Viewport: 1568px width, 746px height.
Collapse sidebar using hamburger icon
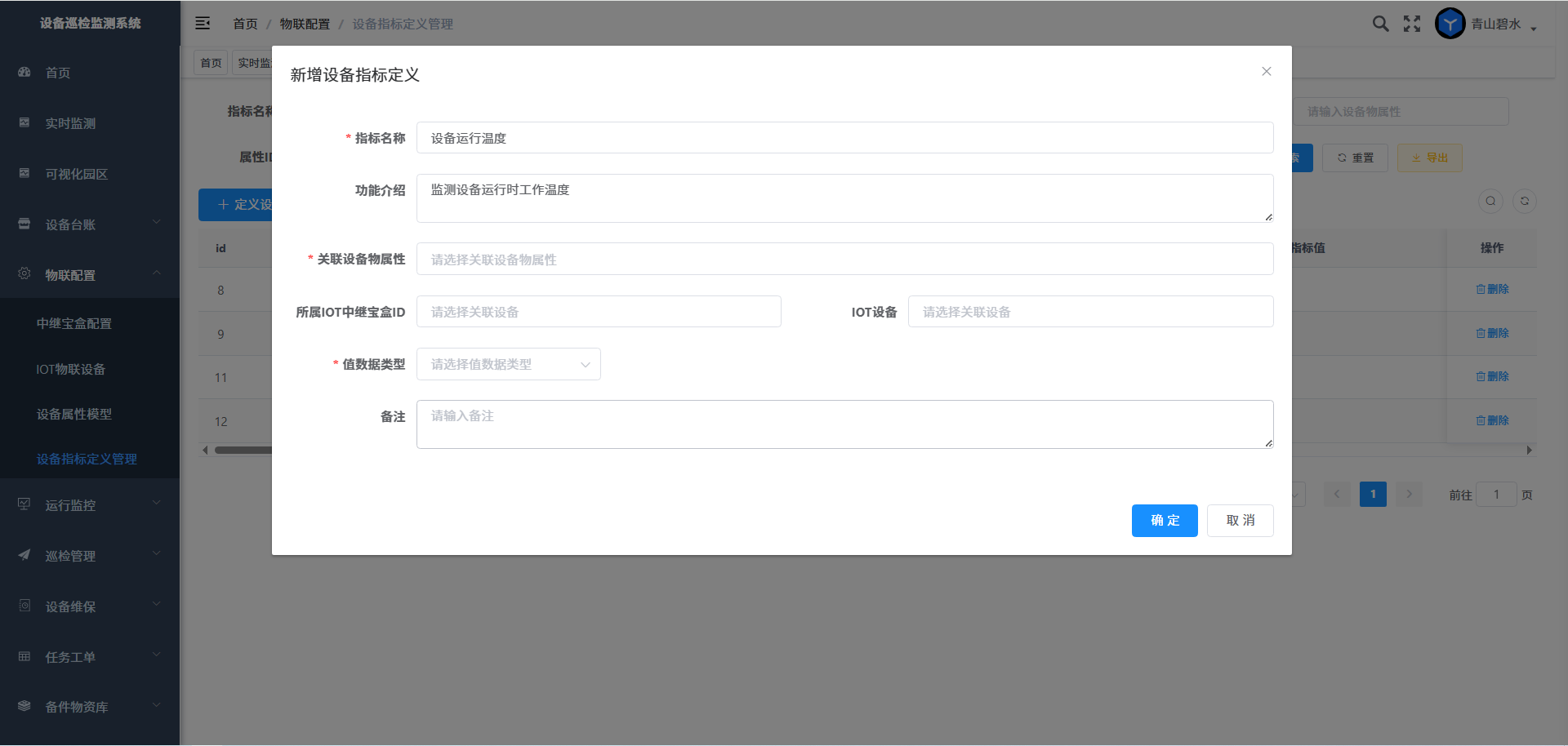tap(203, 24)
